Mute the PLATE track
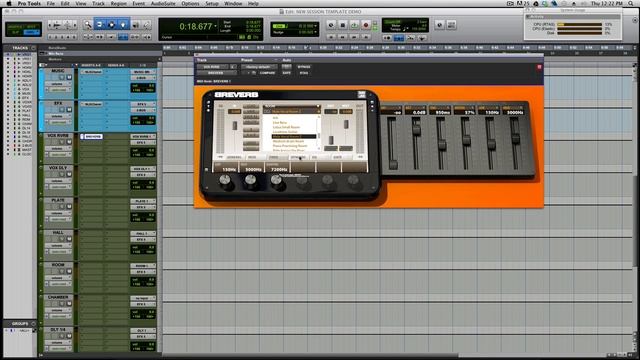 click(x=69, y=207)
